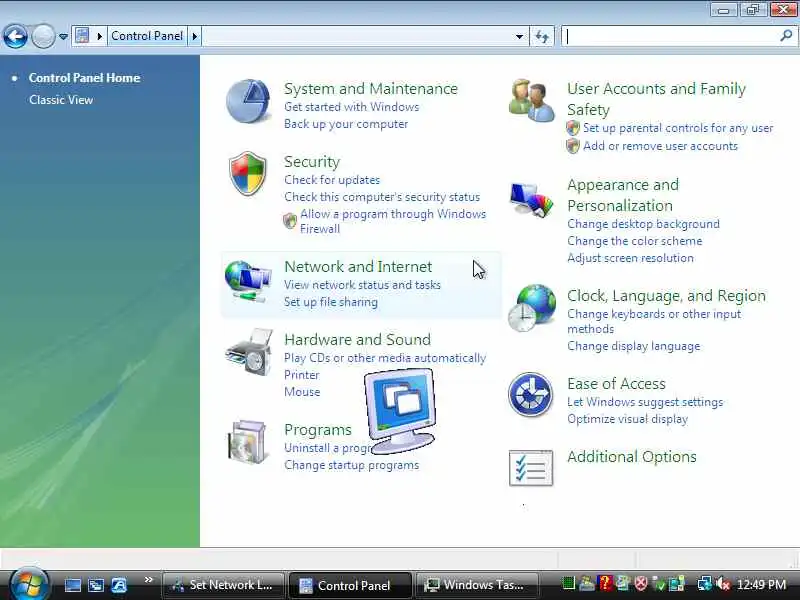Screen dimensions: 800x600
Task: Click the User Accounts people icon
Action: 531,101
